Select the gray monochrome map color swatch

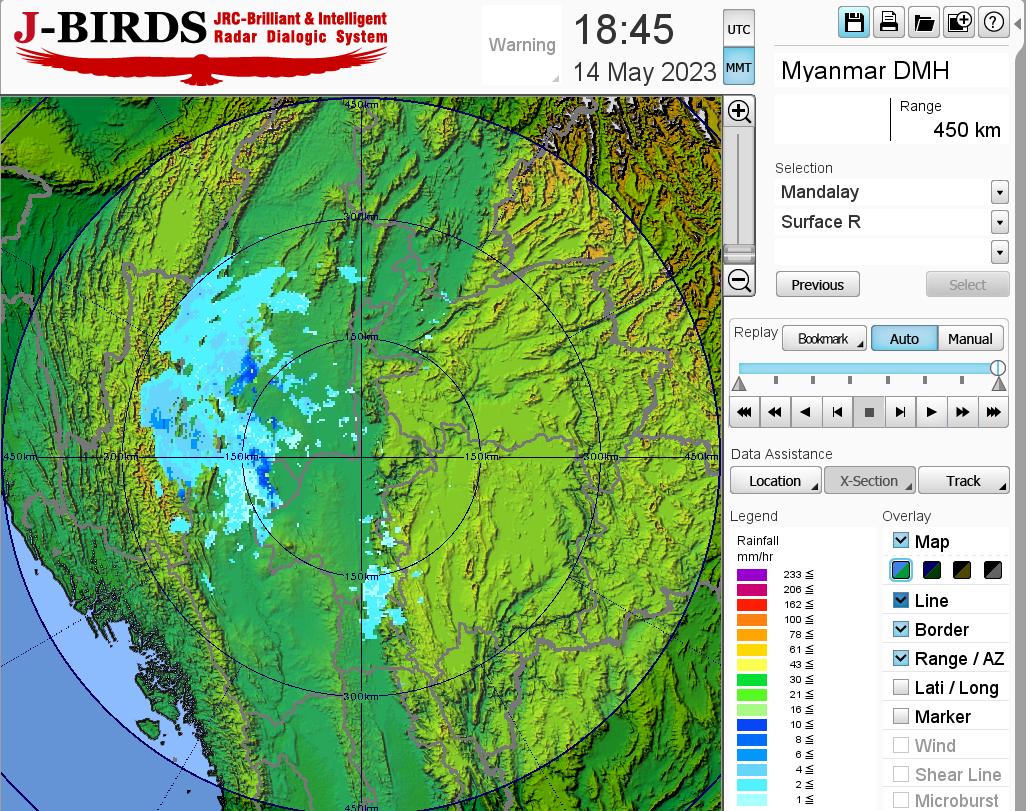(993, 571)
